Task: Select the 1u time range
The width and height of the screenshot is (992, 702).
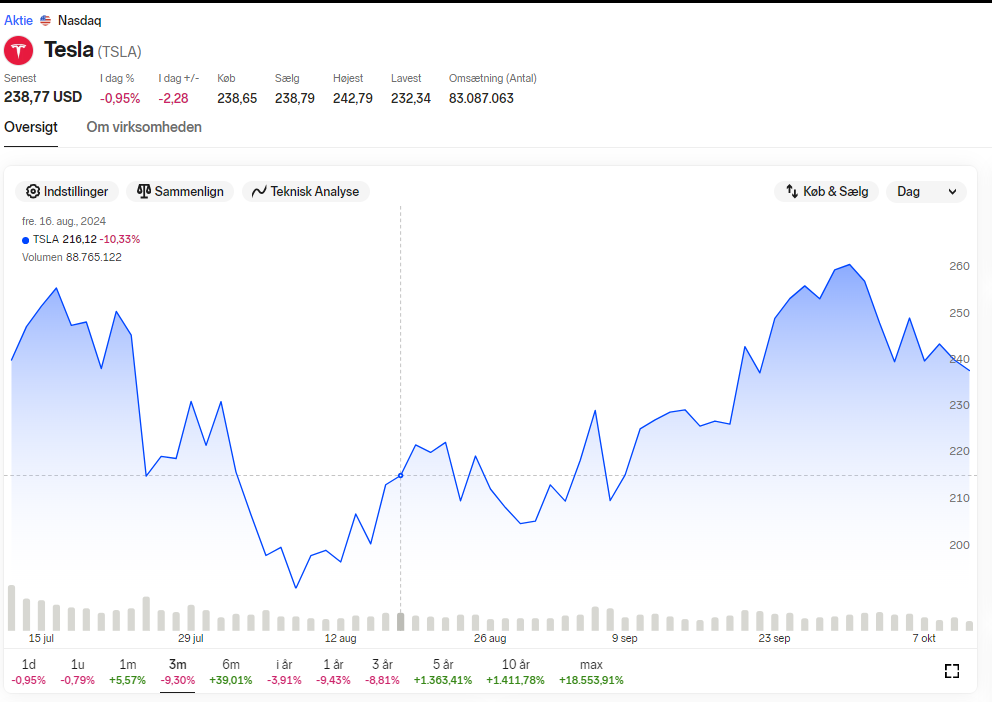Action: [x=78, y=672]
